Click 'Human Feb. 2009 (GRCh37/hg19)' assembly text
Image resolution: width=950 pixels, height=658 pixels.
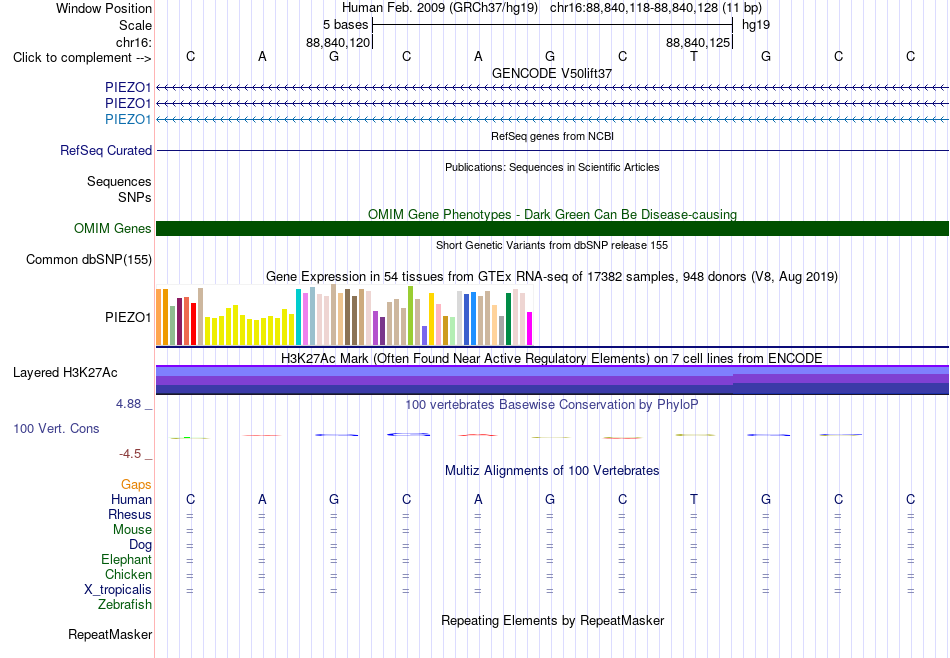tap(440, 8)
